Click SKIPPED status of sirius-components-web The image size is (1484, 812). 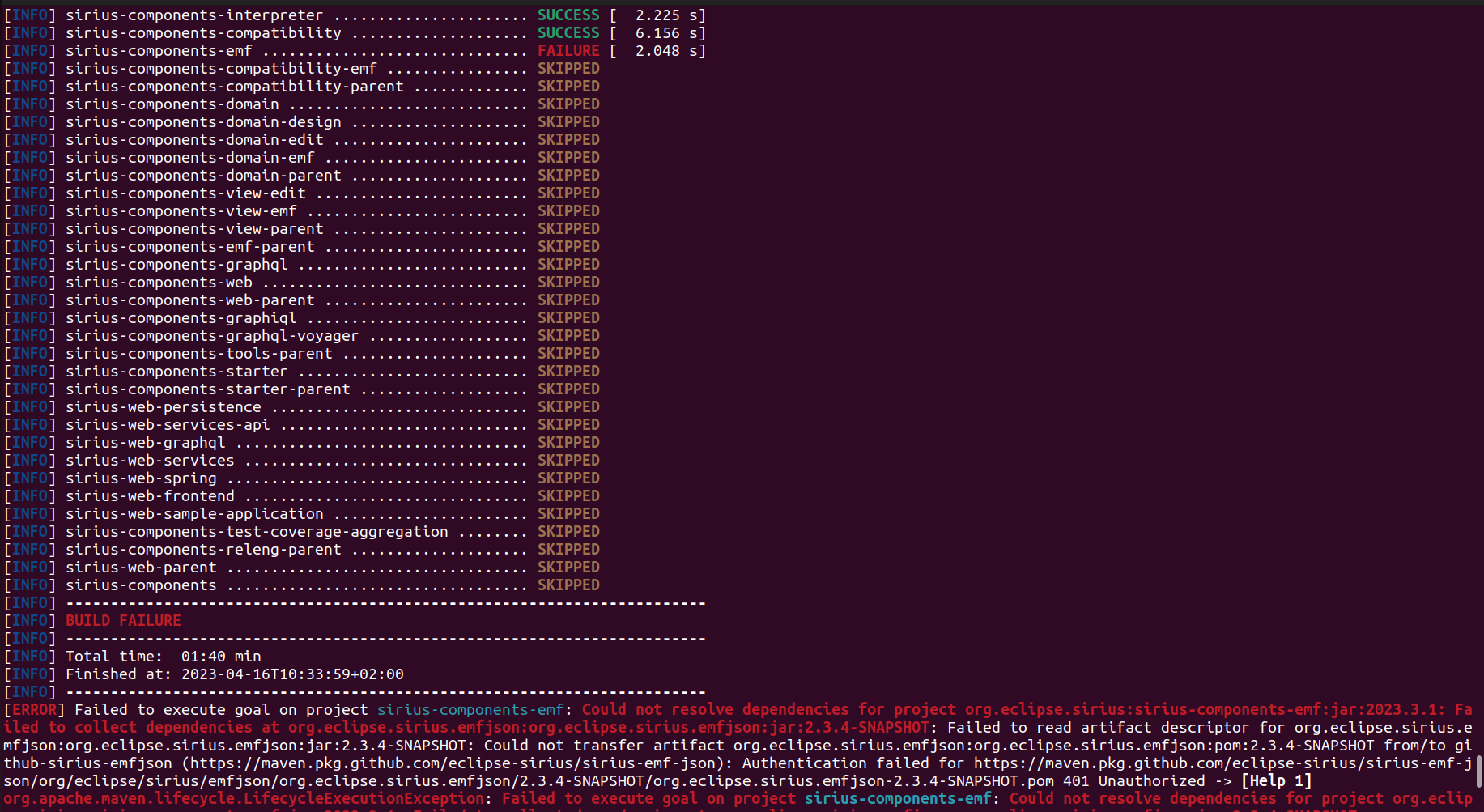568,283
